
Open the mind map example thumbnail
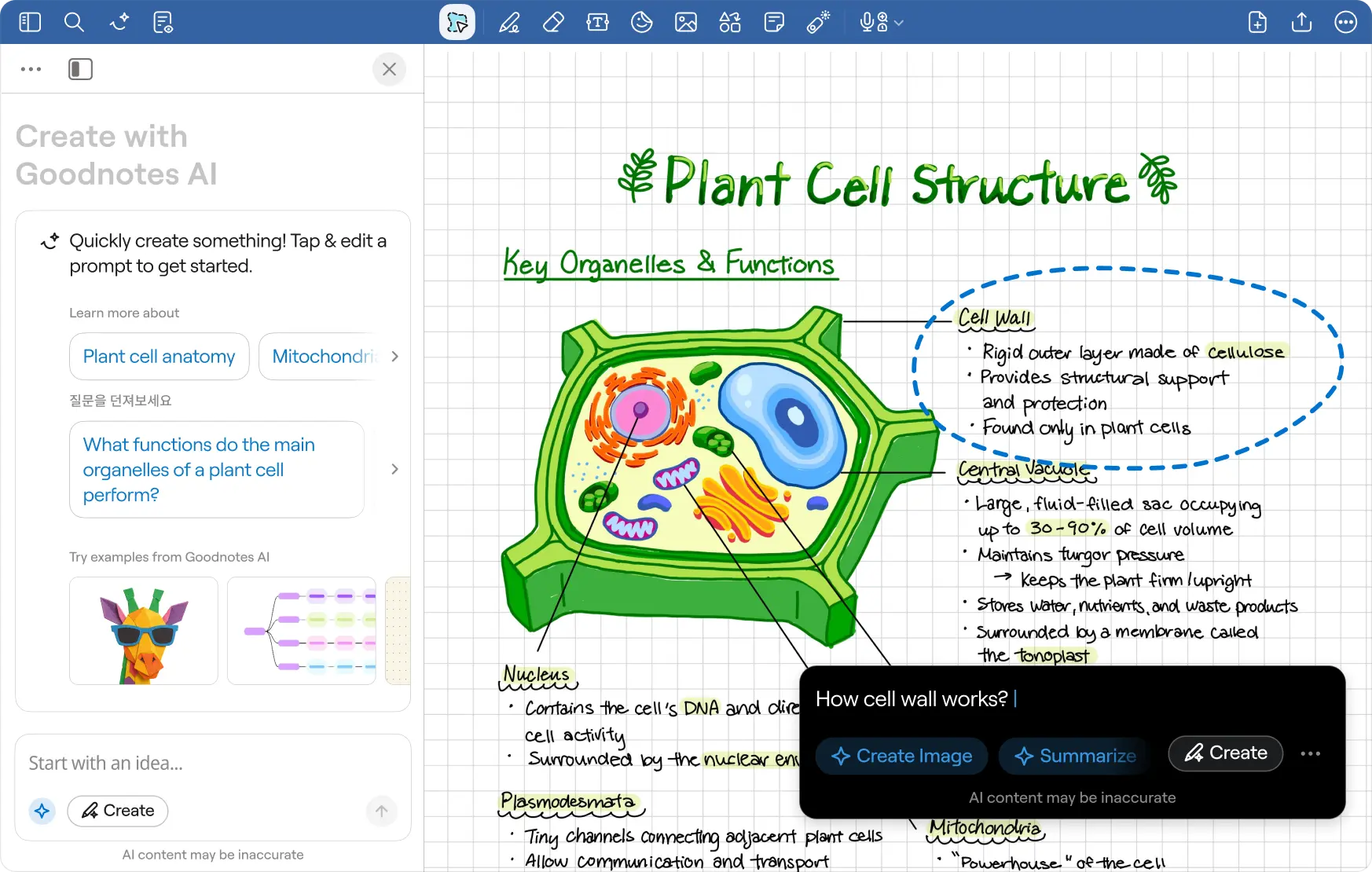click(x=302, y=631)
